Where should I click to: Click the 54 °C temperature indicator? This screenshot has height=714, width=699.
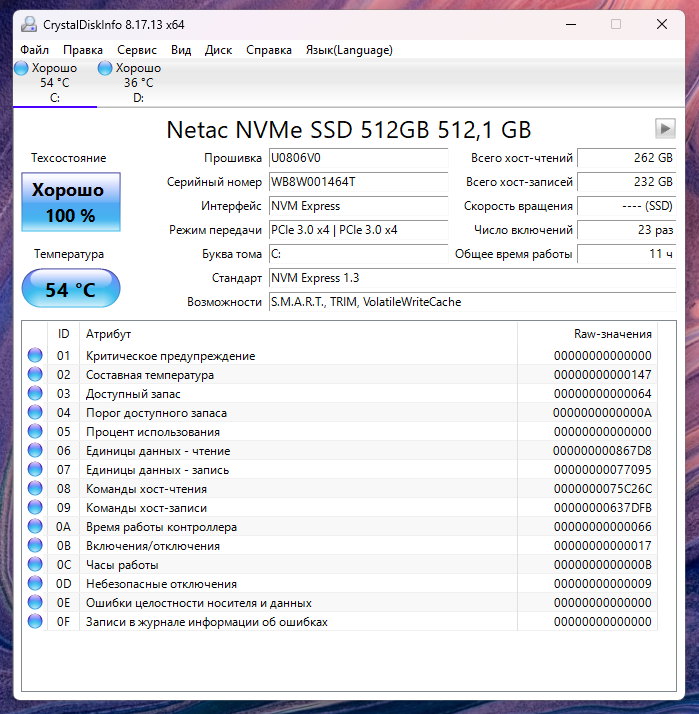tap(71, 288)
